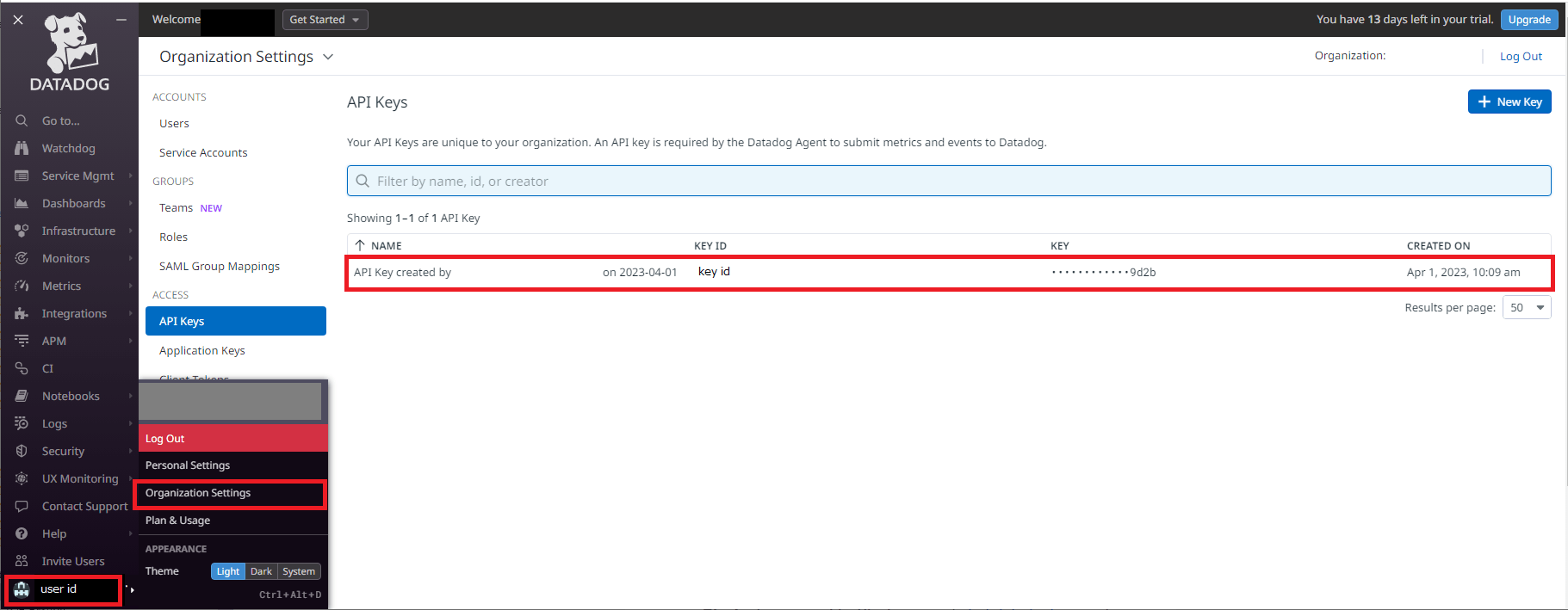This screenshot has height=610, width=1568.
Task: Open the API Keys settings page
Action: coord(236,321)
